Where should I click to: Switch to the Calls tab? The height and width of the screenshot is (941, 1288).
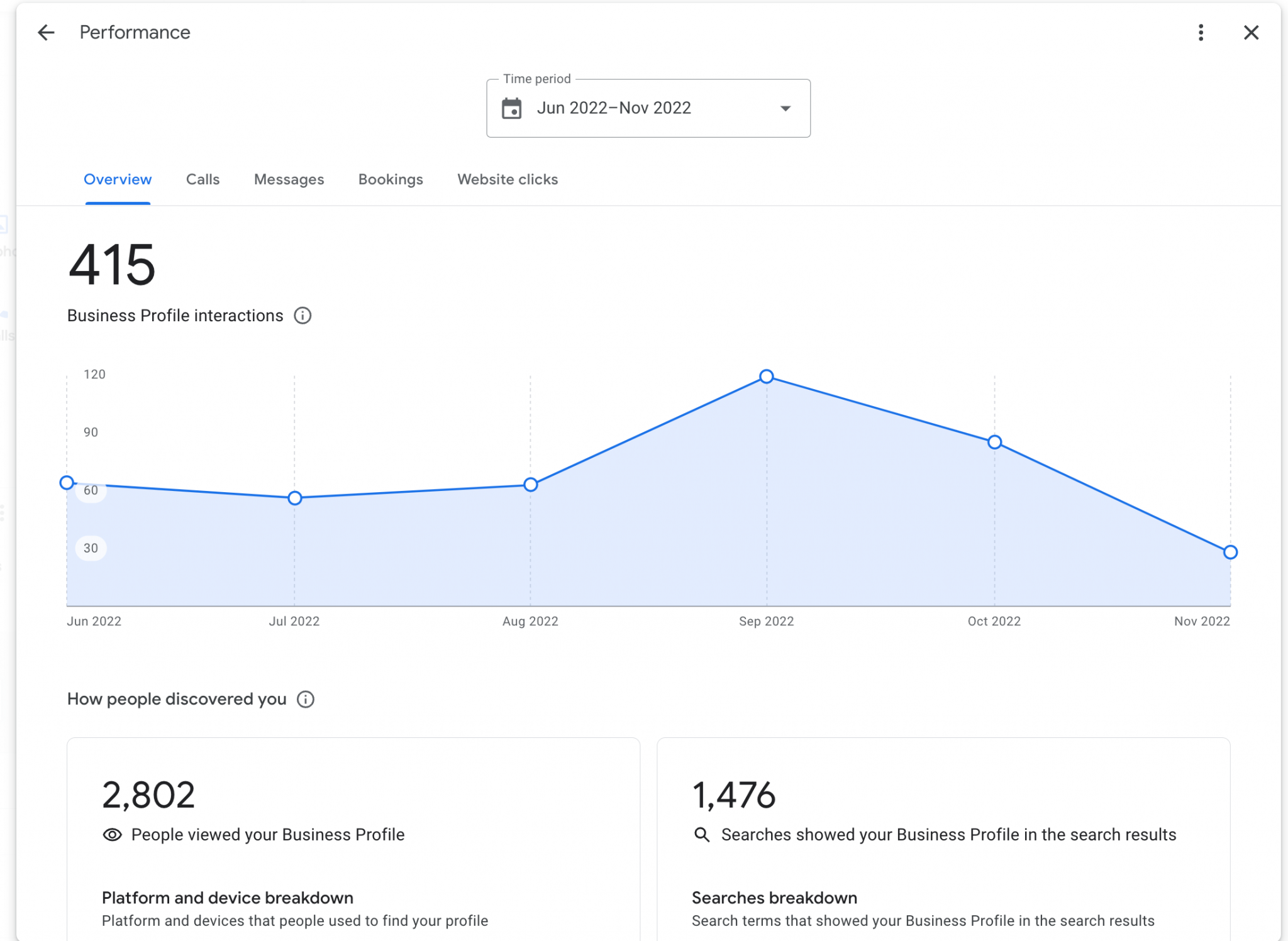203,180
